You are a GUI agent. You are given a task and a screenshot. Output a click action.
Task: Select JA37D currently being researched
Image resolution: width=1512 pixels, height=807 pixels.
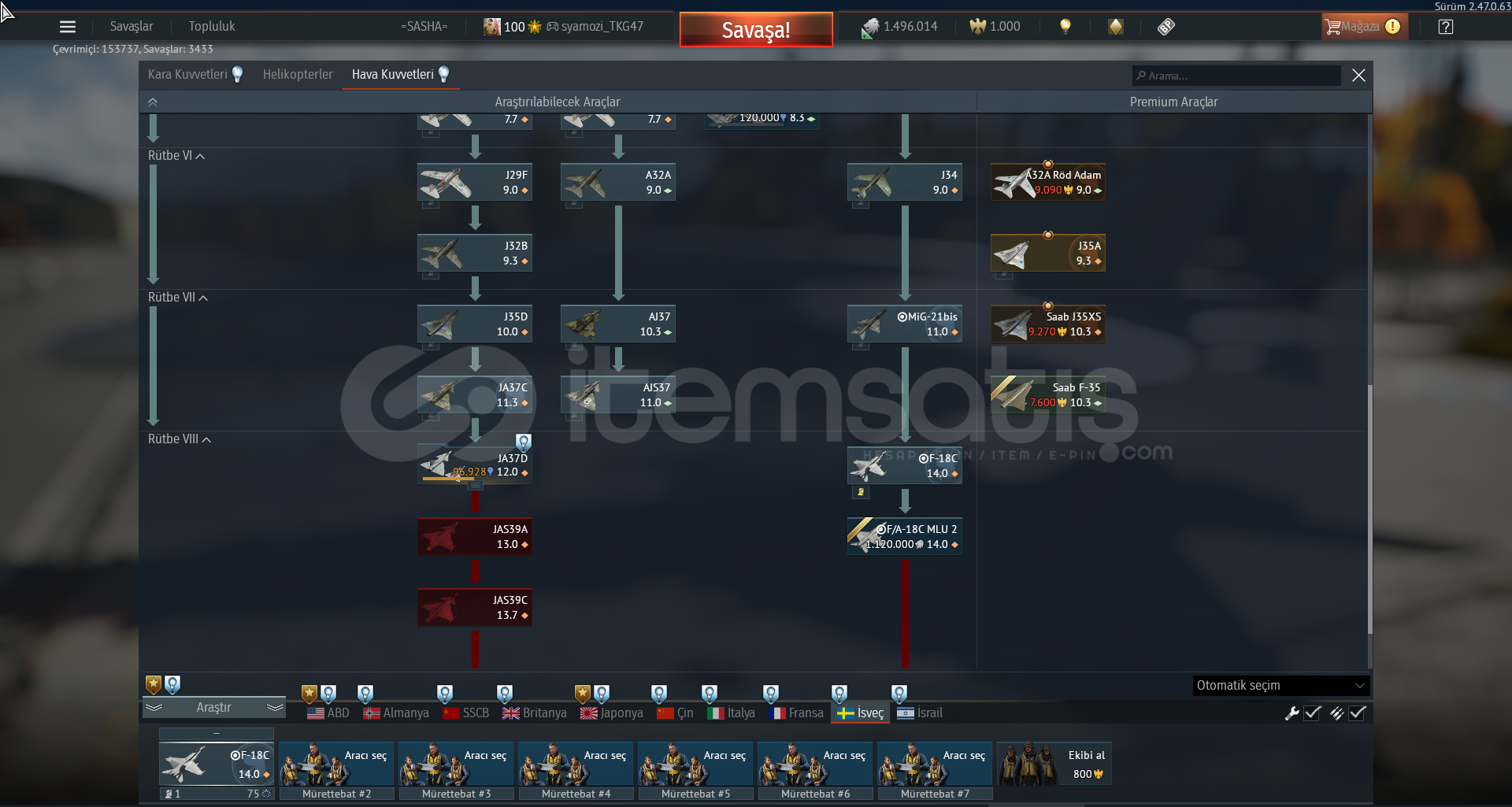tap(475, 466)
